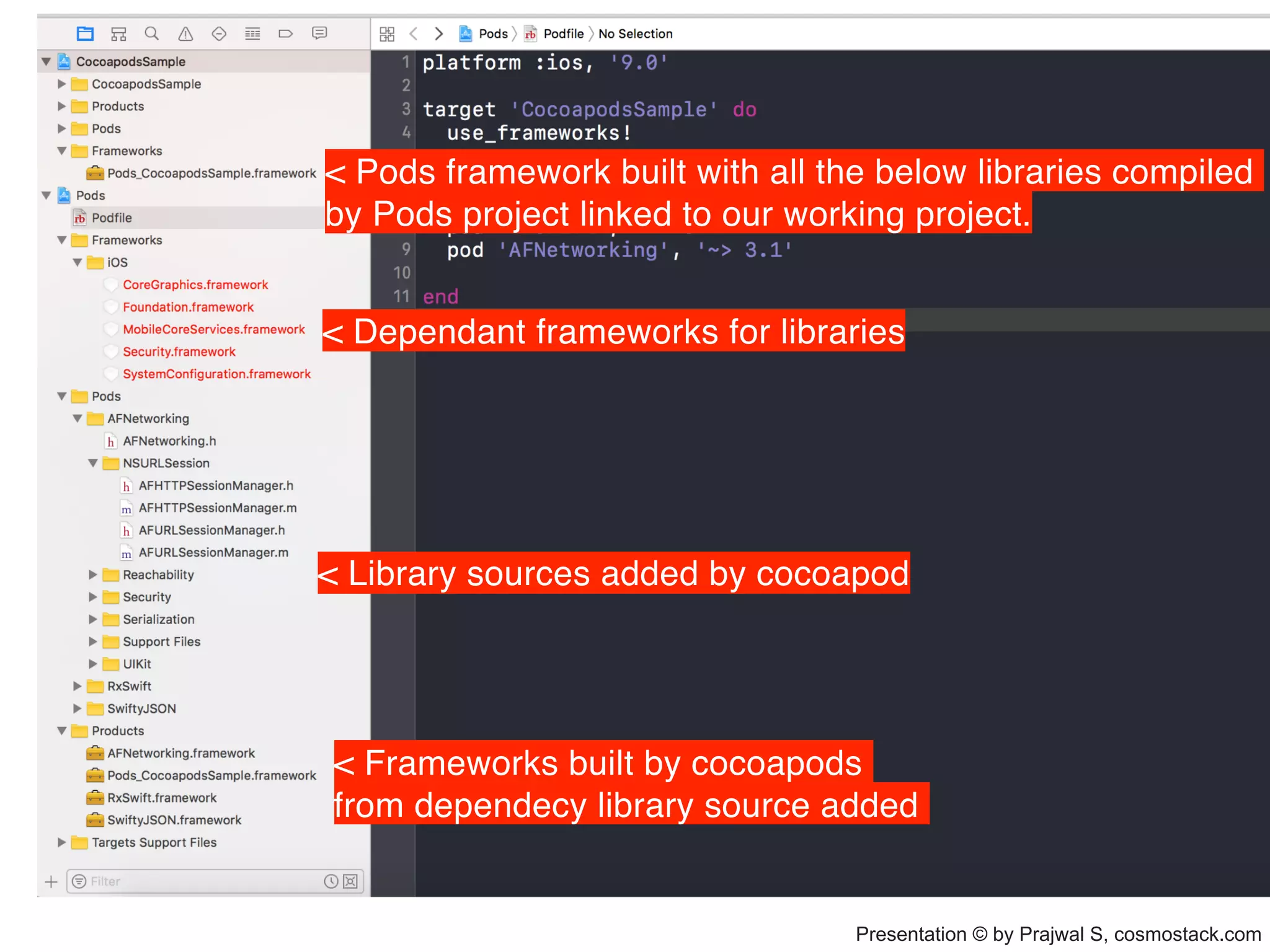Expand the SwiftyJSON group
This screenshot has height=952, width=1270.
78,708
